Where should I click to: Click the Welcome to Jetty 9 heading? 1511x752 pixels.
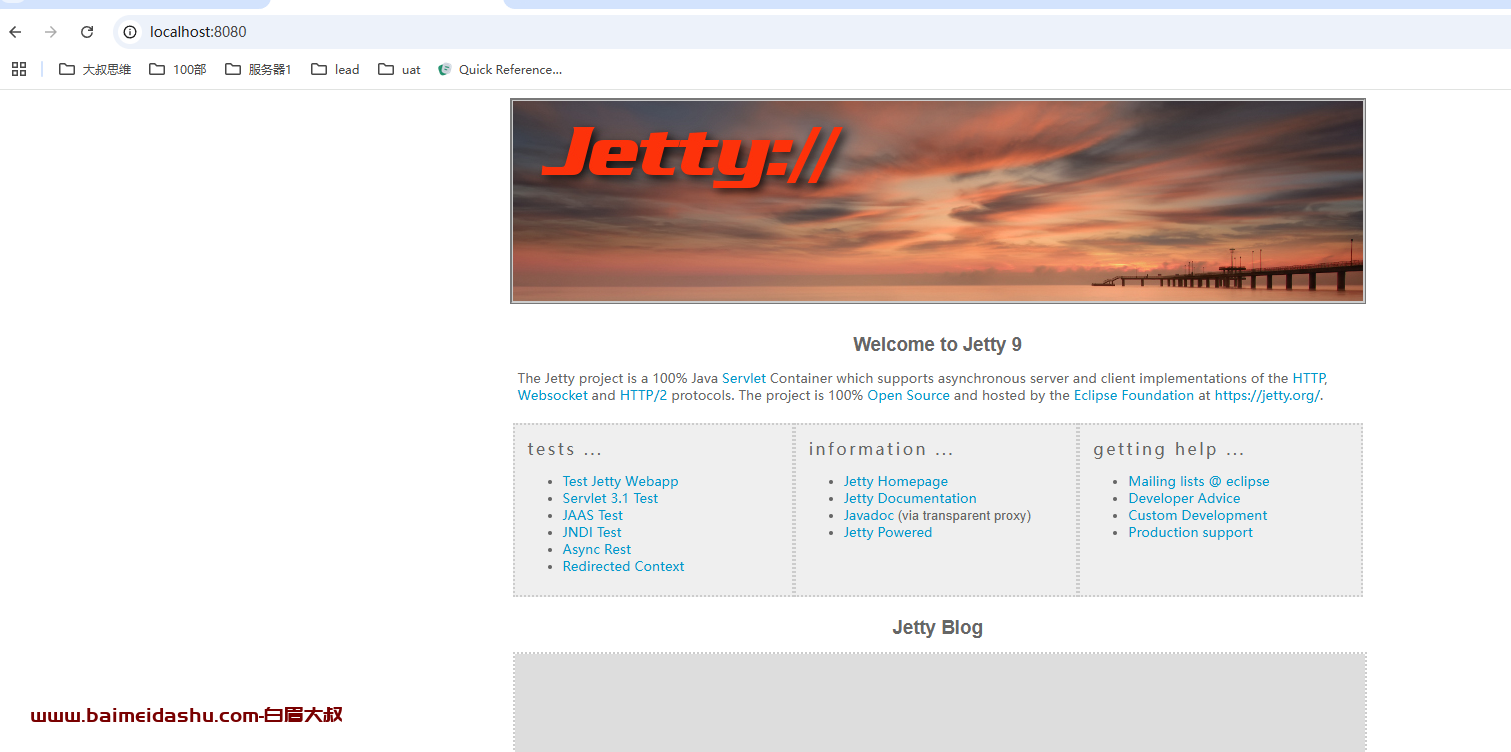tap(937, 344)
